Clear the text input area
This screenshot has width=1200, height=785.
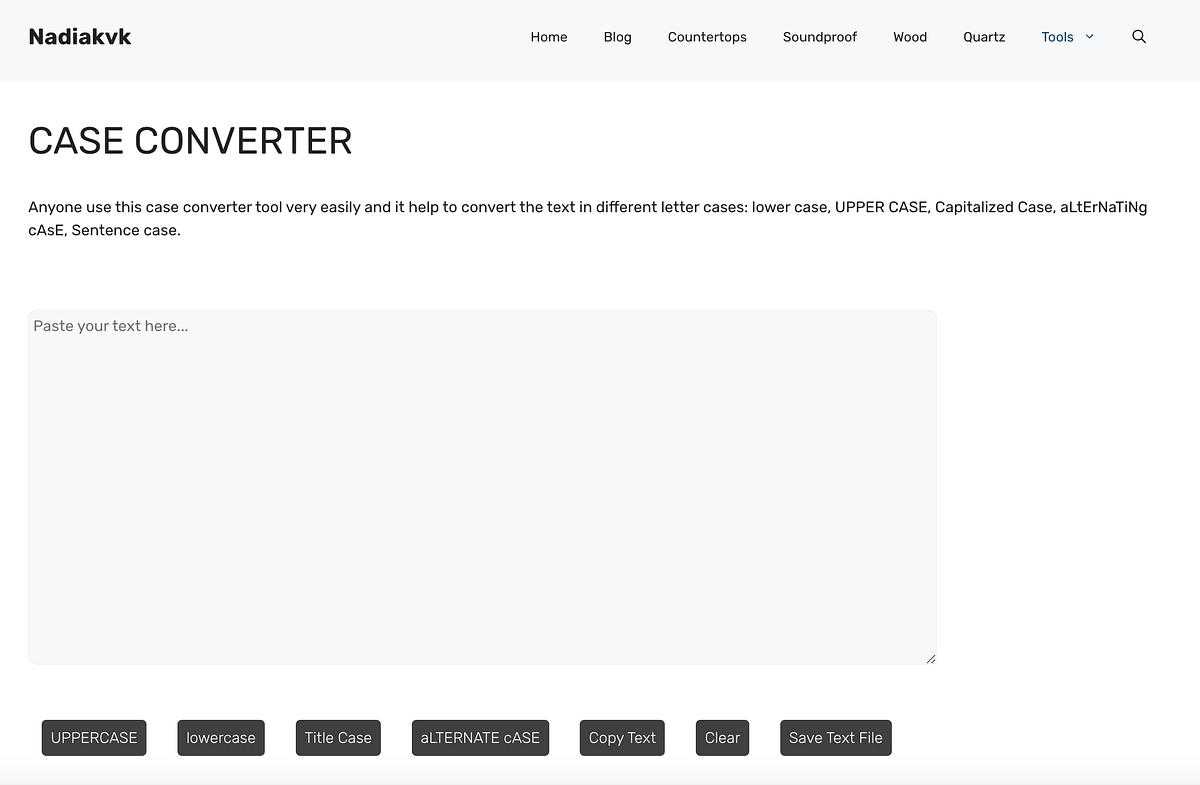pyautogui.click(x=722, y=737)
